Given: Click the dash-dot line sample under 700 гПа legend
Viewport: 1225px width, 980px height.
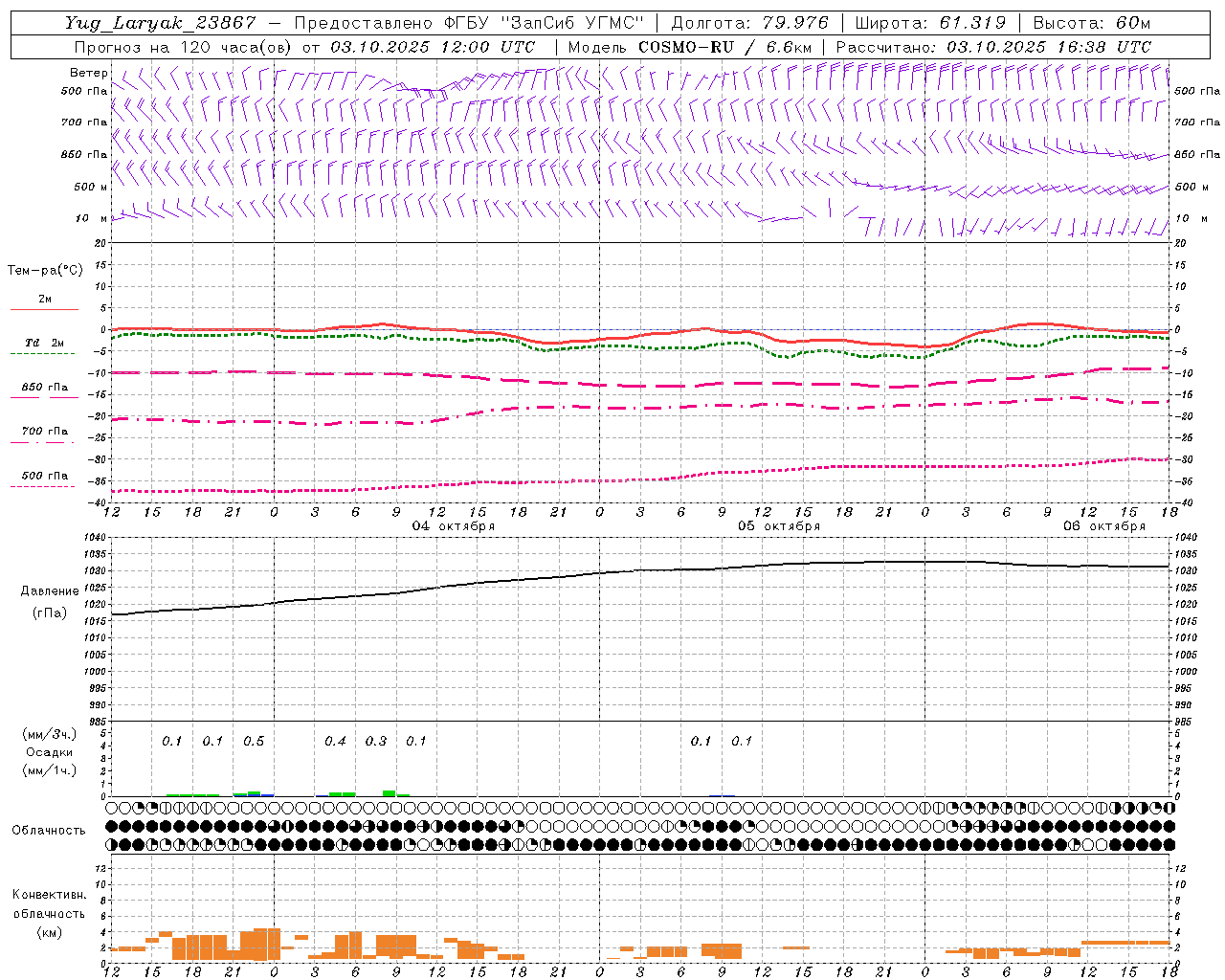Looking at the screenshot, I should 43,442.
